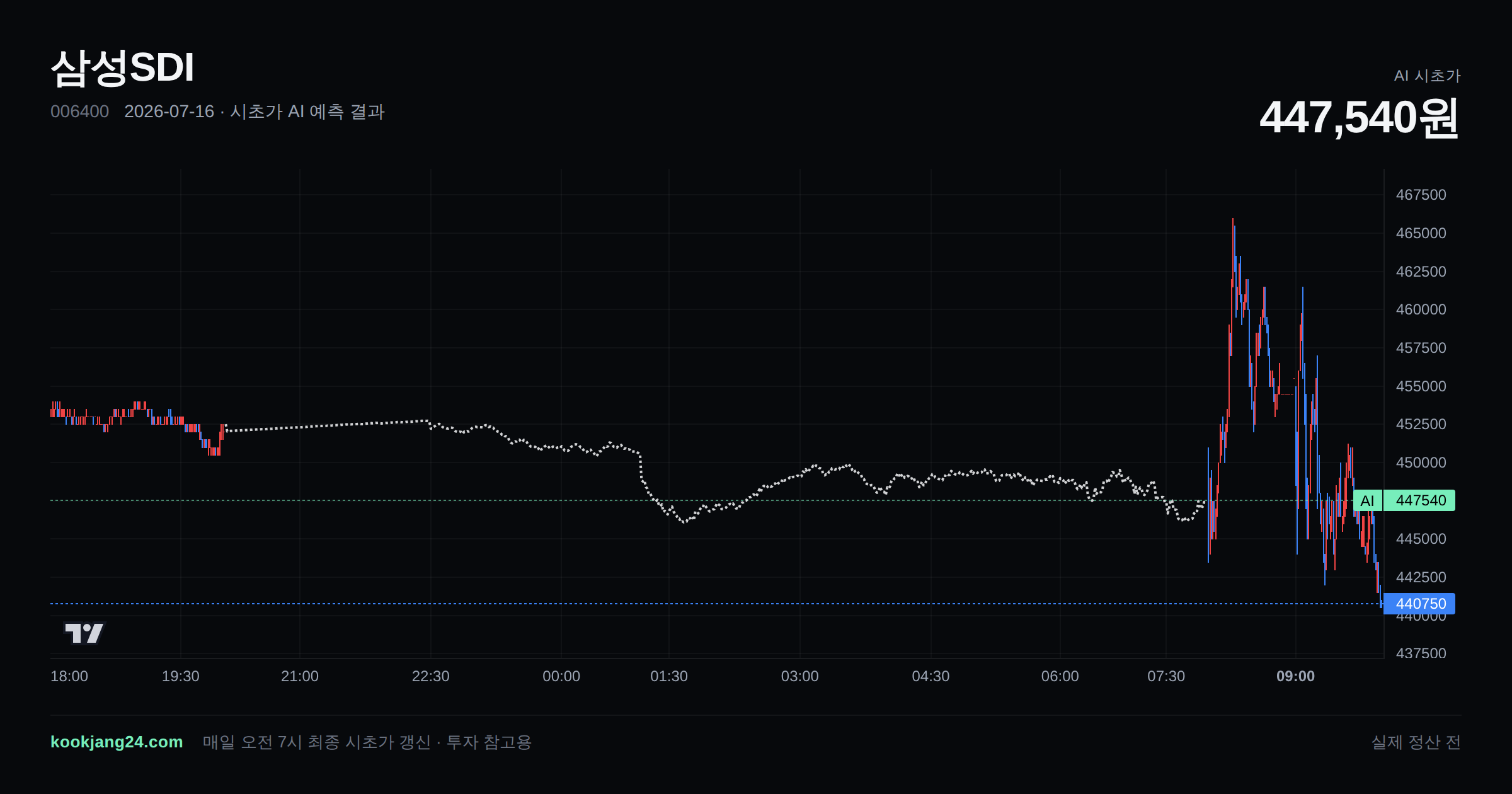Viewport: 1512px width, 794px height.
Task: Click the AI 시초가 label
Action: (x=1427, y=76)
